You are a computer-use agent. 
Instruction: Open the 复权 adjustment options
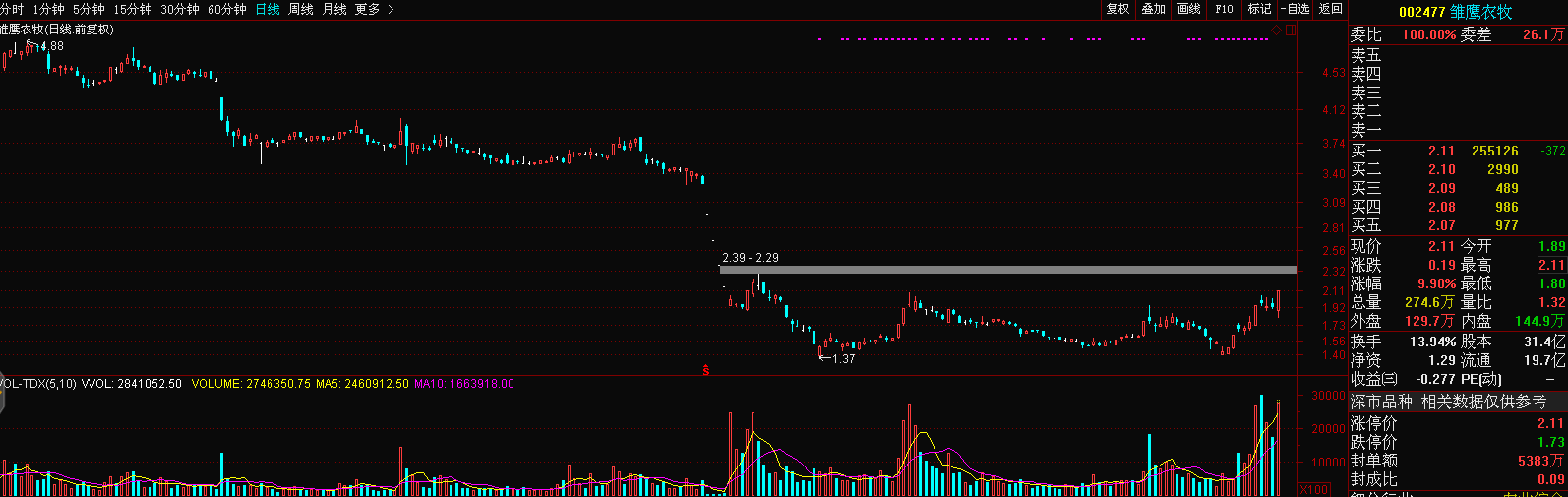tap(1117, 9)
